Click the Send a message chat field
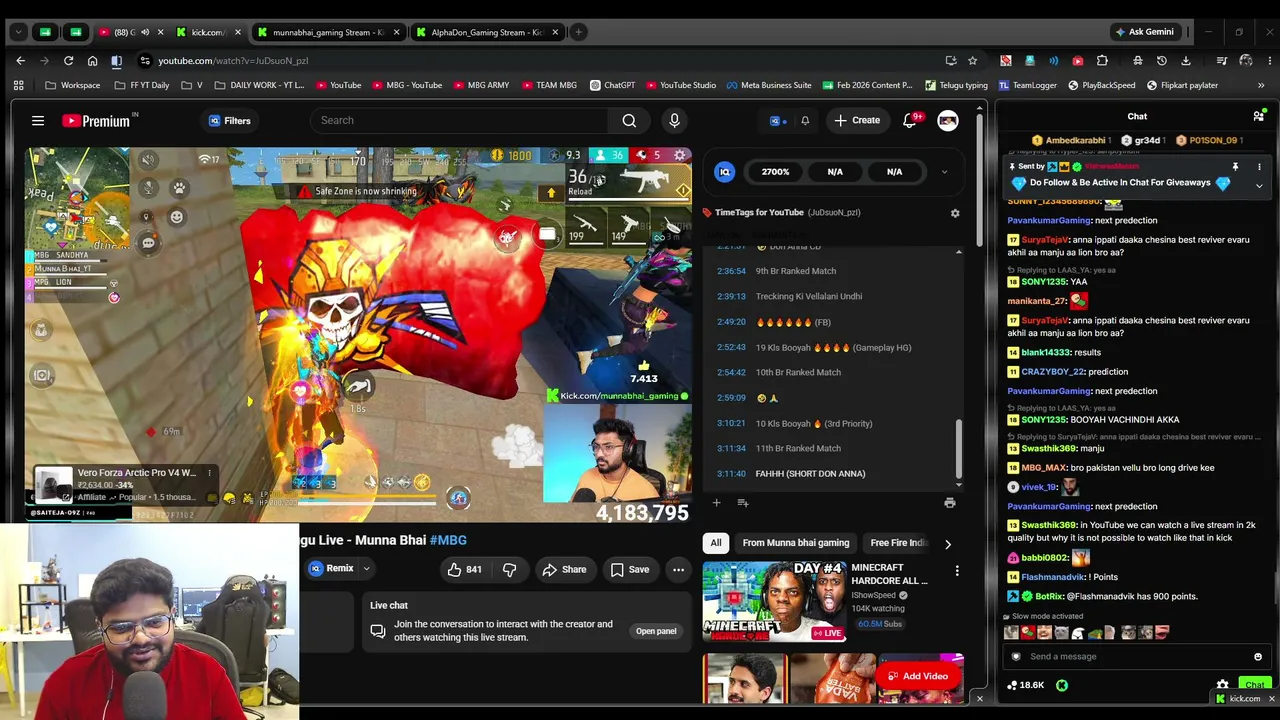 coord(1136,657)
